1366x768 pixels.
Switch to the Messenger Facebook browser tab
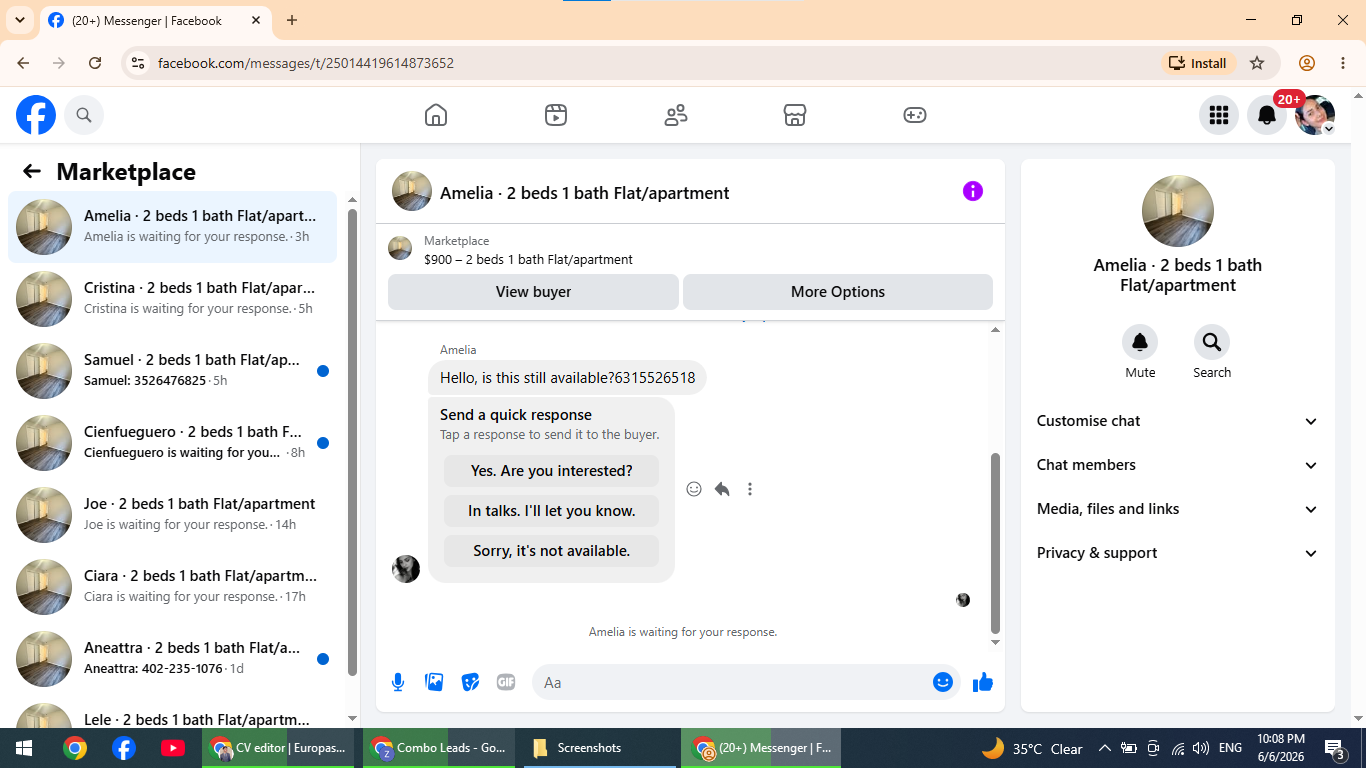tap(155, 20)
